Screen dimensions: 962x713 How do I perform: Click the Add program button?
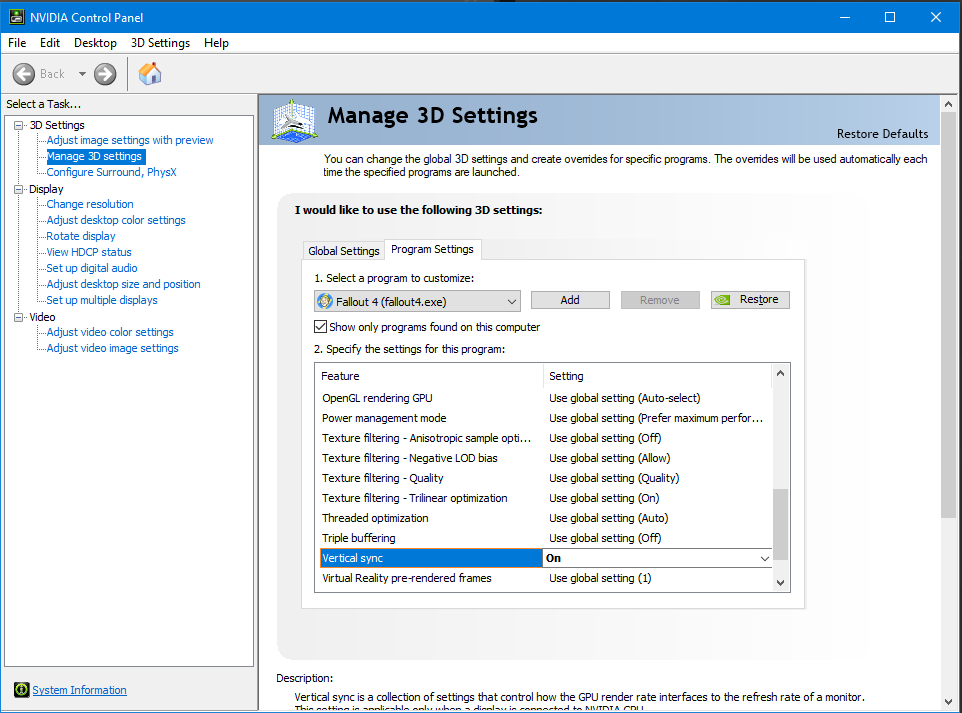pyautogui.click(x=570, y=300)
